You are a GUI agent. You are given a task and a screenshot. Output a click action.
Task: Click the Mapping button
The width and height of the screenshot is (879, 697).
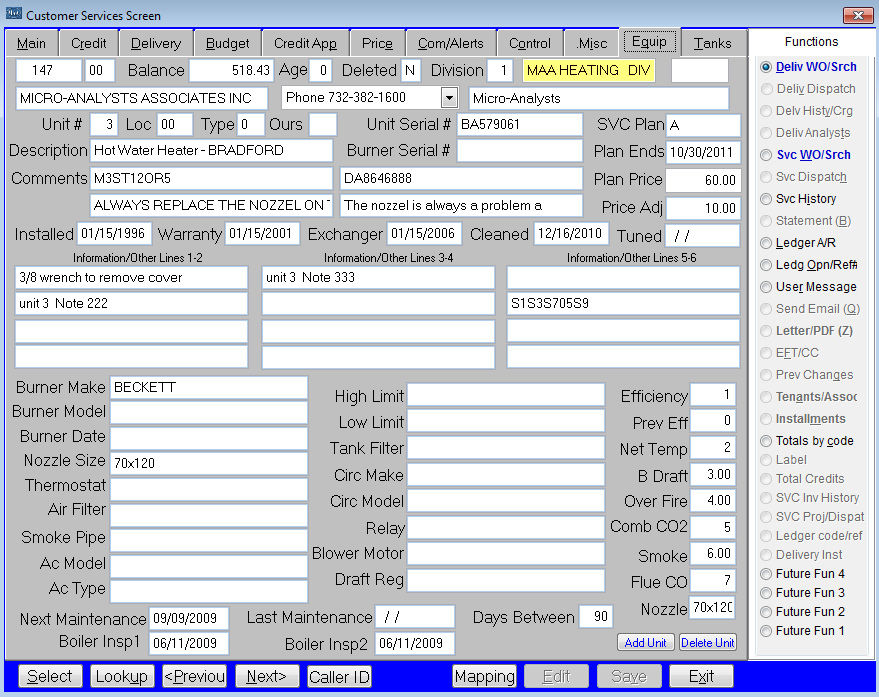click(484, 676)
